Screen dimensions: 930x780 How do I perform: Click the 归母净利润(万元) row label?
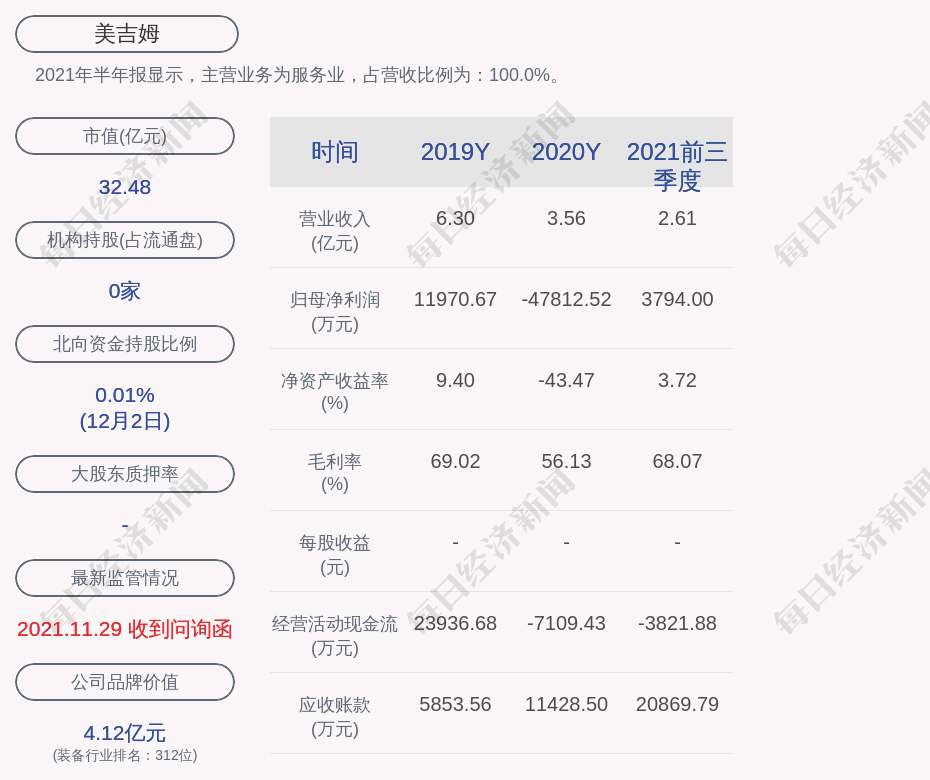pyautogui.click(x=335, y=311)
